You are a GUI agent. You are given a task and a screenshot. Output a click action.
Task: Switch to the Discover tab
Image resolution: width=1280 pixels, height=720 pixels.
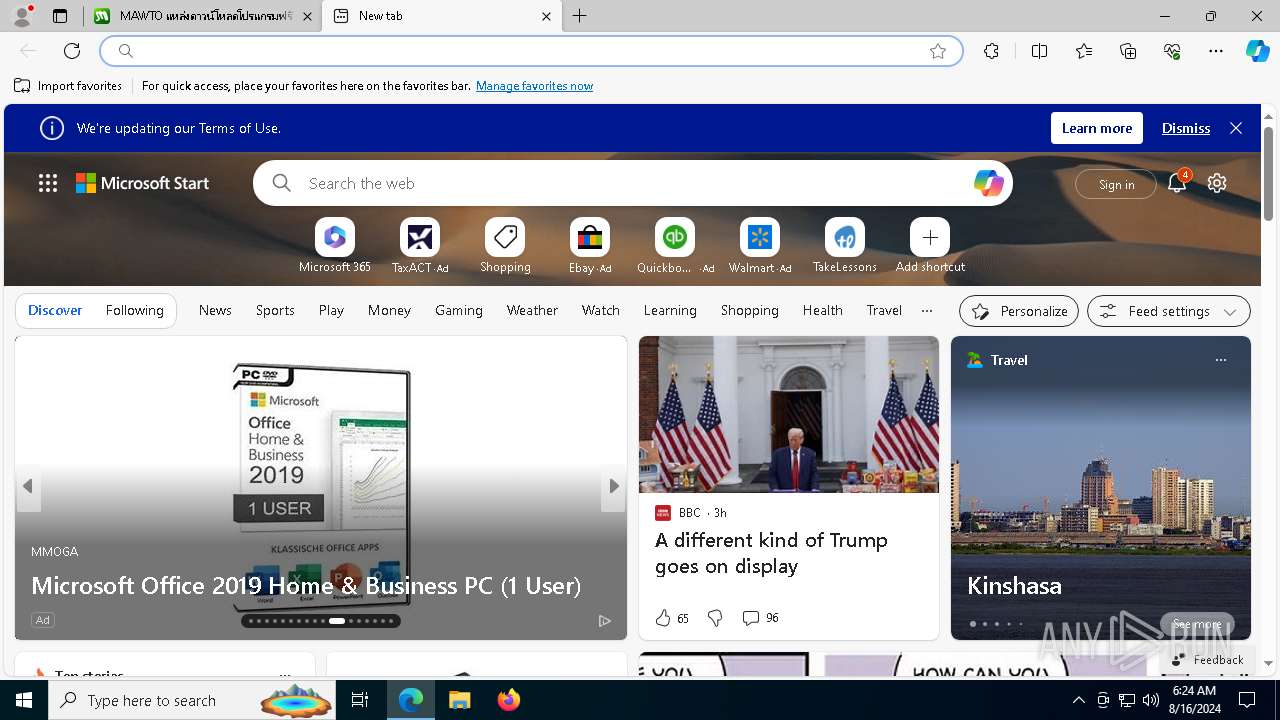click(55, 310)
